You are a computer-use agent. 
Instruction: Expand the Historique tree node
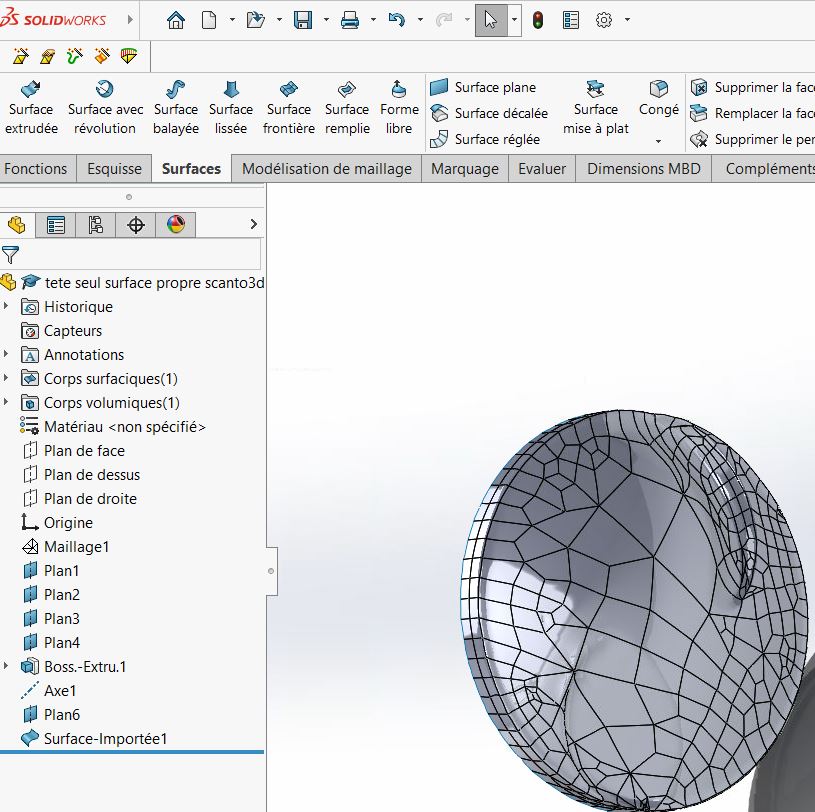7,307
